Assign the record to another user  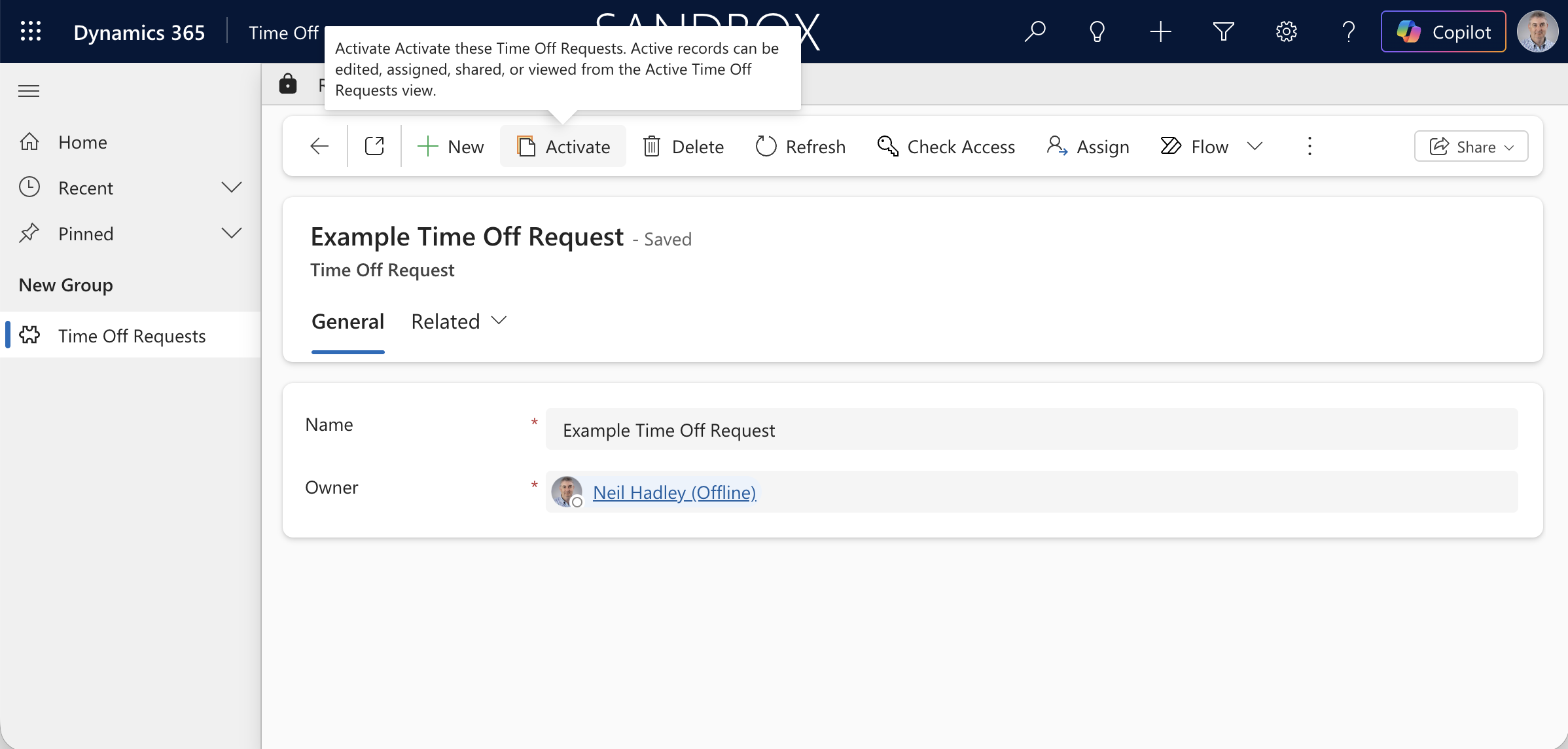(1088, 146)
